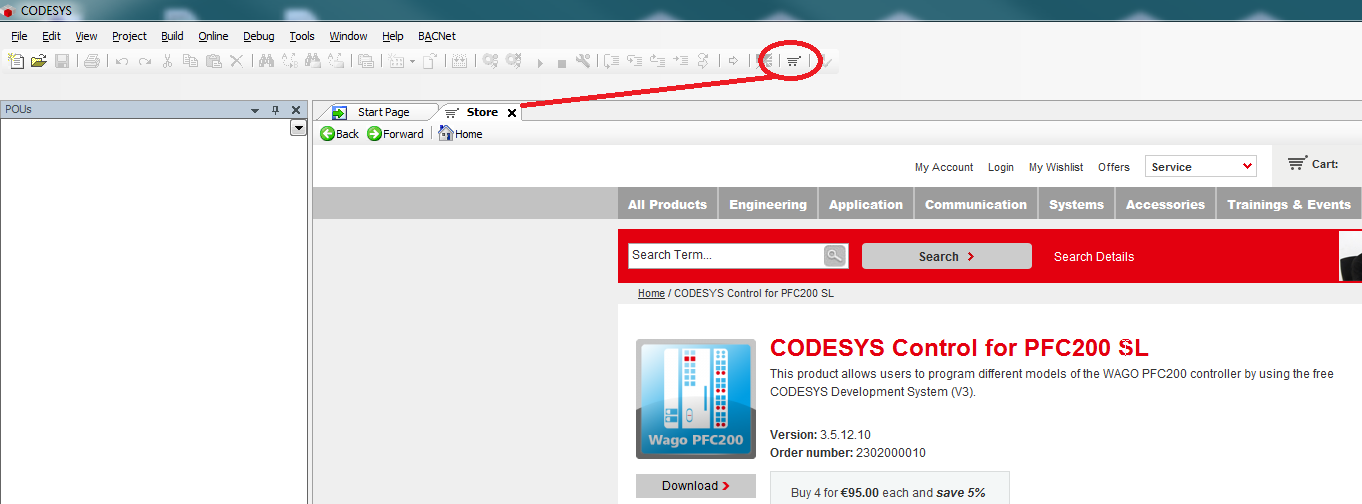
Task: Click the Home icon in browser bar
Action: pos(446,134)
